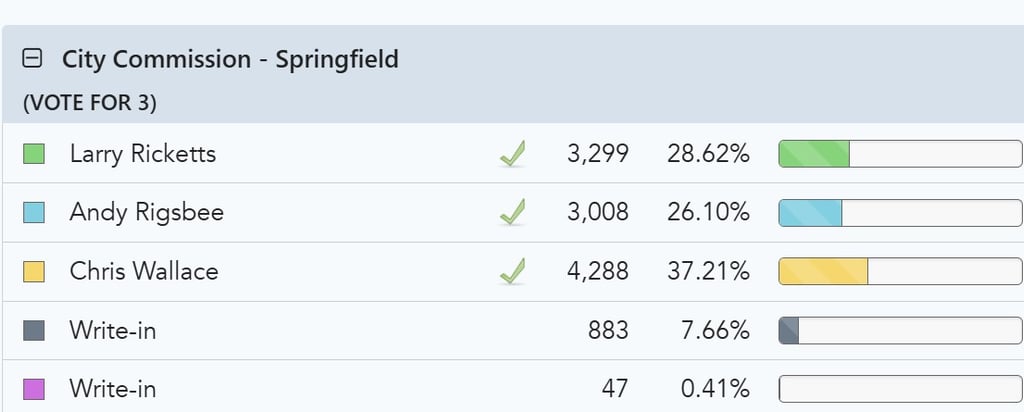The width and height of the screenshot is (1024, 412).
Task: Click the blue swatch beside Andy Rigsbee
Action: [x=34, y=212]
